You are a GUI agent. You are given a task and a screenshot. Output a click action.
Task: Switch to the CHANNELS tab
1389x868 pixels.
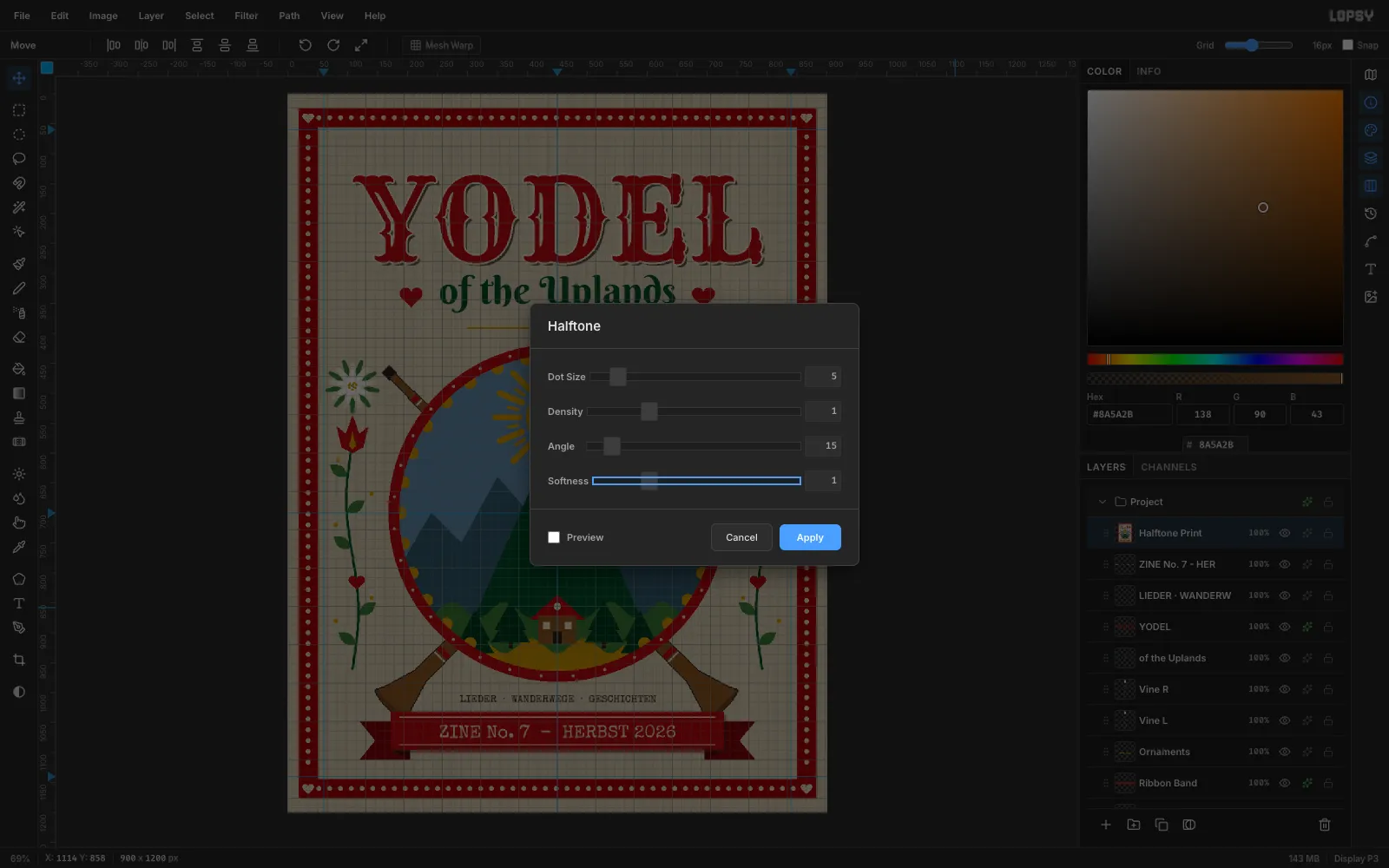pos(1168,467)
